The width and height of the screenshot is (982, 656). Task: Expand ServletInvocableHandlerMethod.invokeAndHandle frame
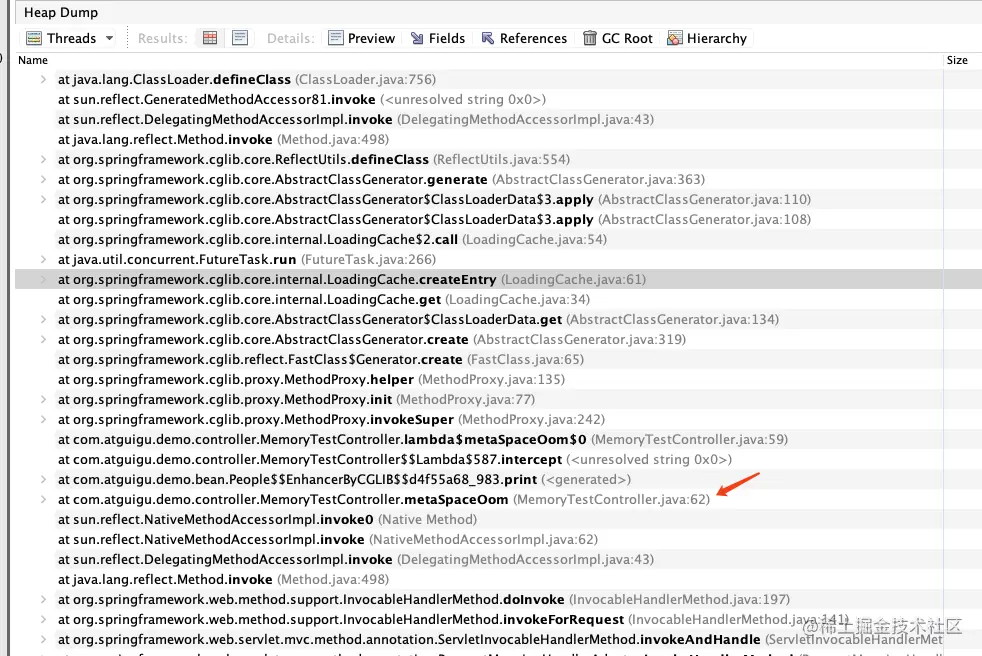coord(43,640)
